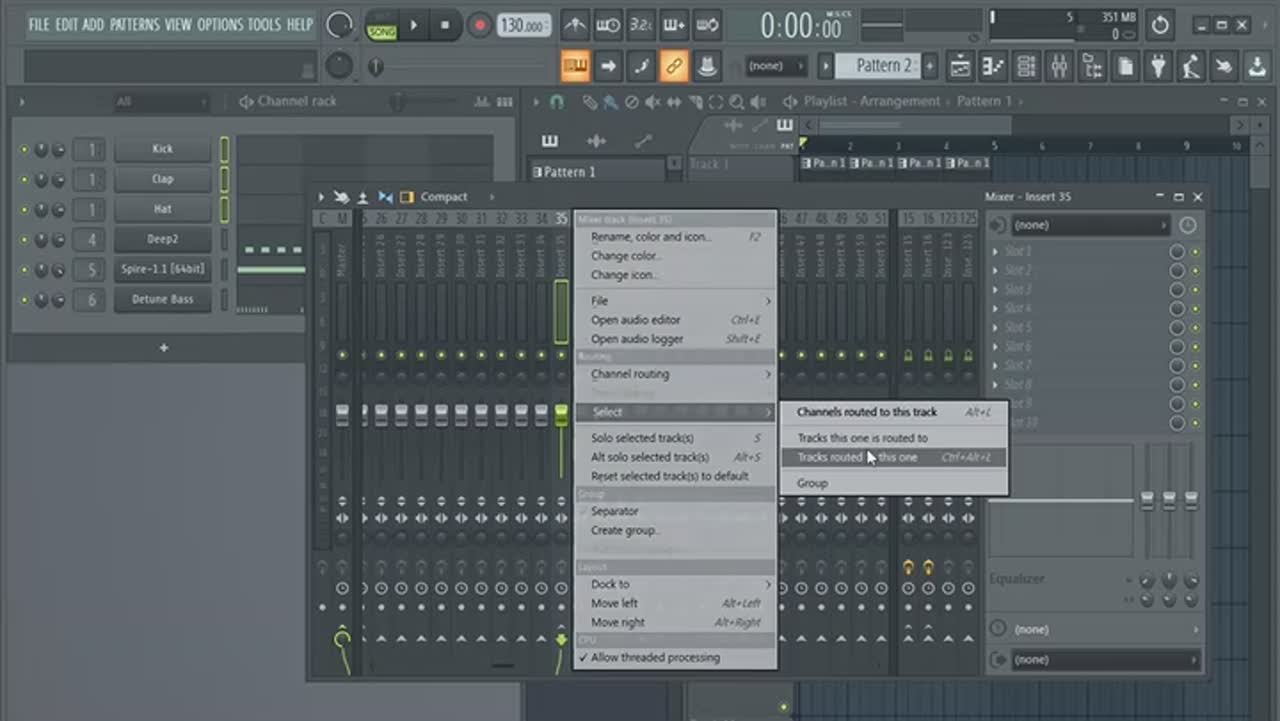Toggle Allow threaded processing option
1280x721 pixels.
[x=655, y=657]
